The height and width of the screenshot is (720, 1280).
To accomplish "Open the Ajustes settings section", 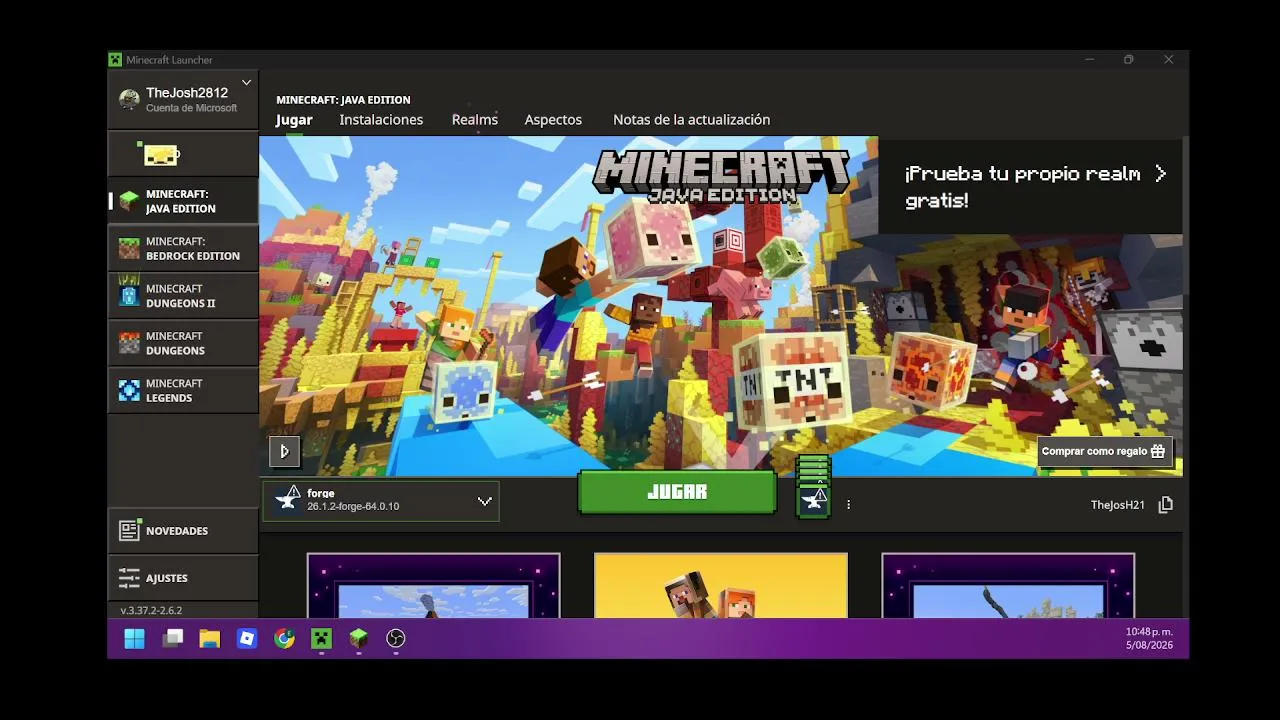I will (x=183, y=578).
